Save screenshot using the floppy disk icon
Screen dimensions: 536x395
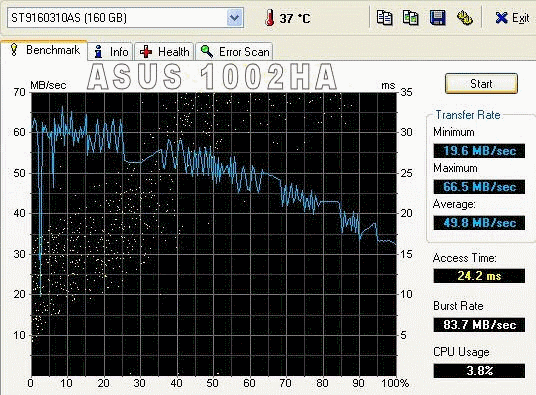(x=438, y=17)
